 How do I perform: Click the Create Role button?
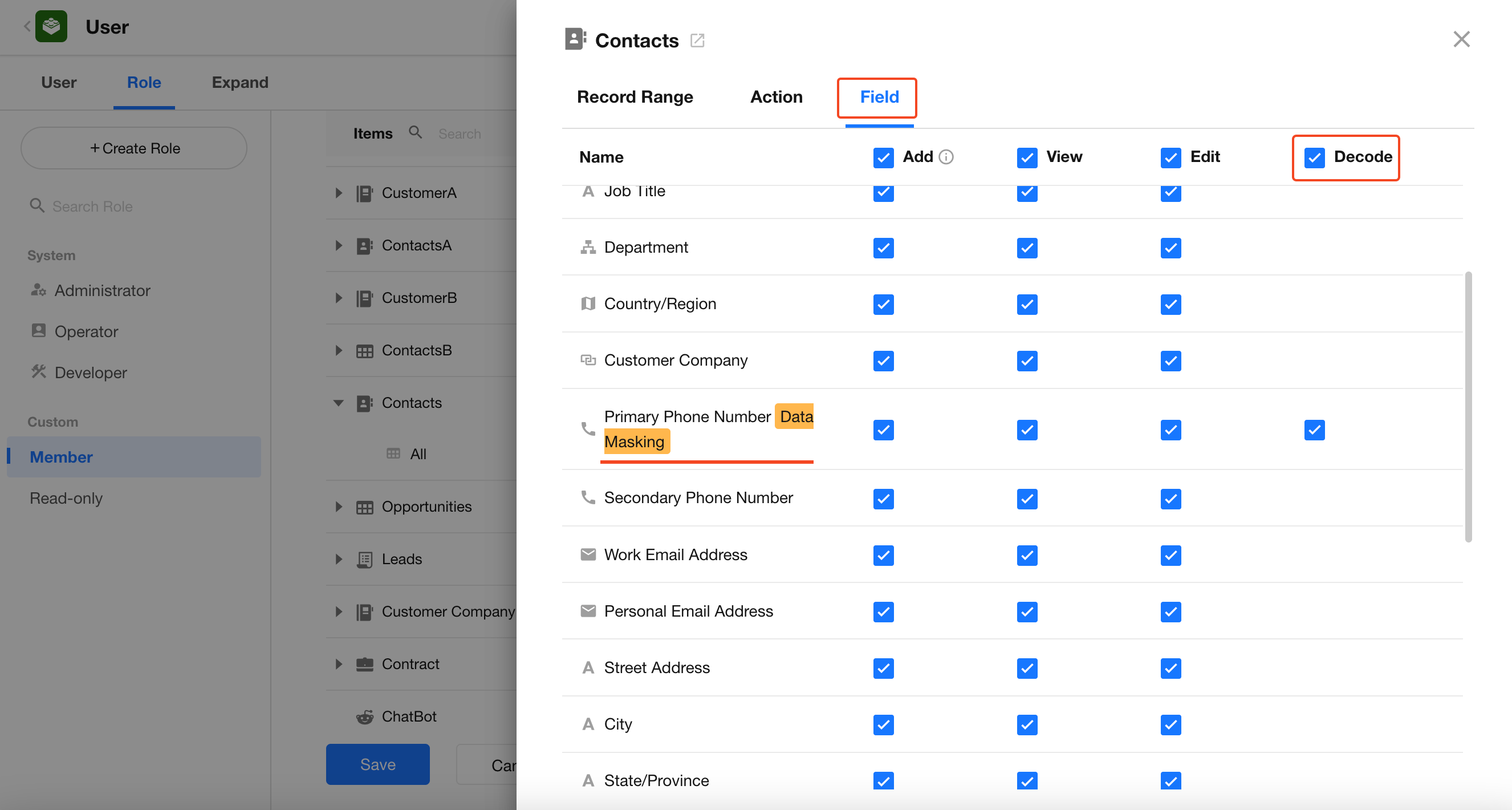pyautogui.click(x=134, y=148)
